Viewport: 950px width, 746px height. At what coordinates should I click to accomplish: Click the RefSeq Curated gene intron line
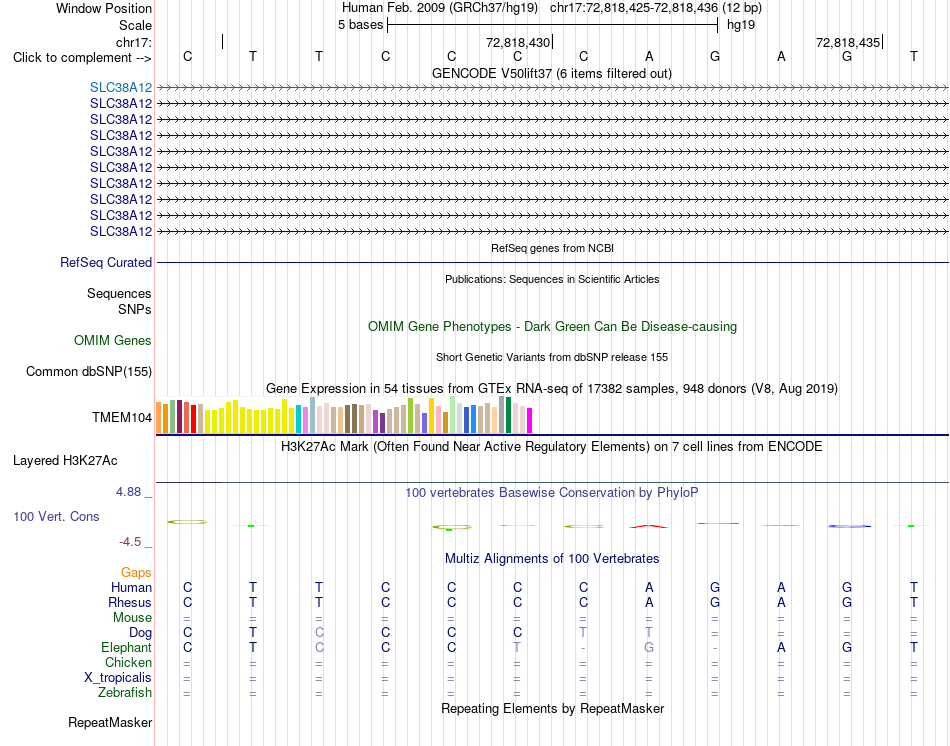(552, 262)
